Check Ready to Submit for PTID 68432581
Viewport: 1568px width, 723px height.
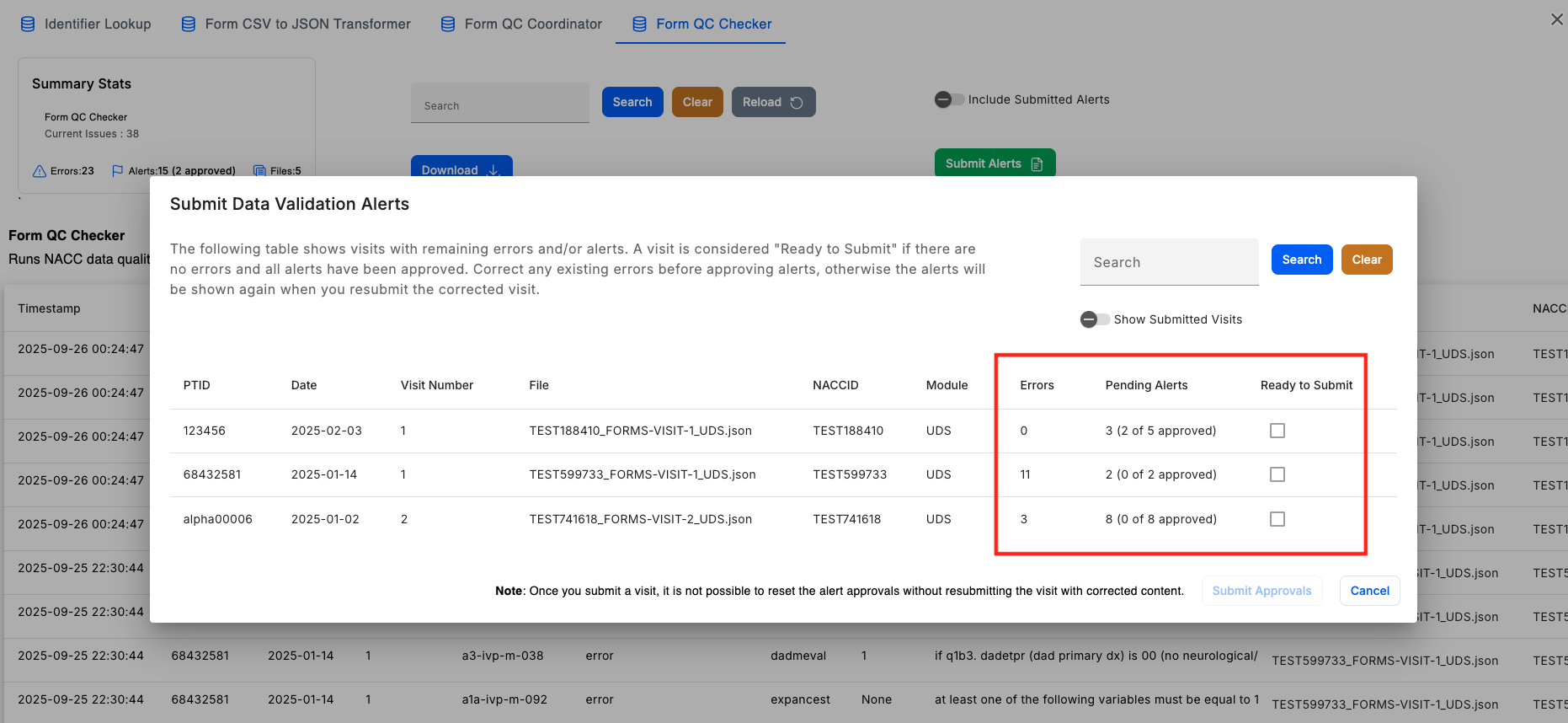[1277, 474]
